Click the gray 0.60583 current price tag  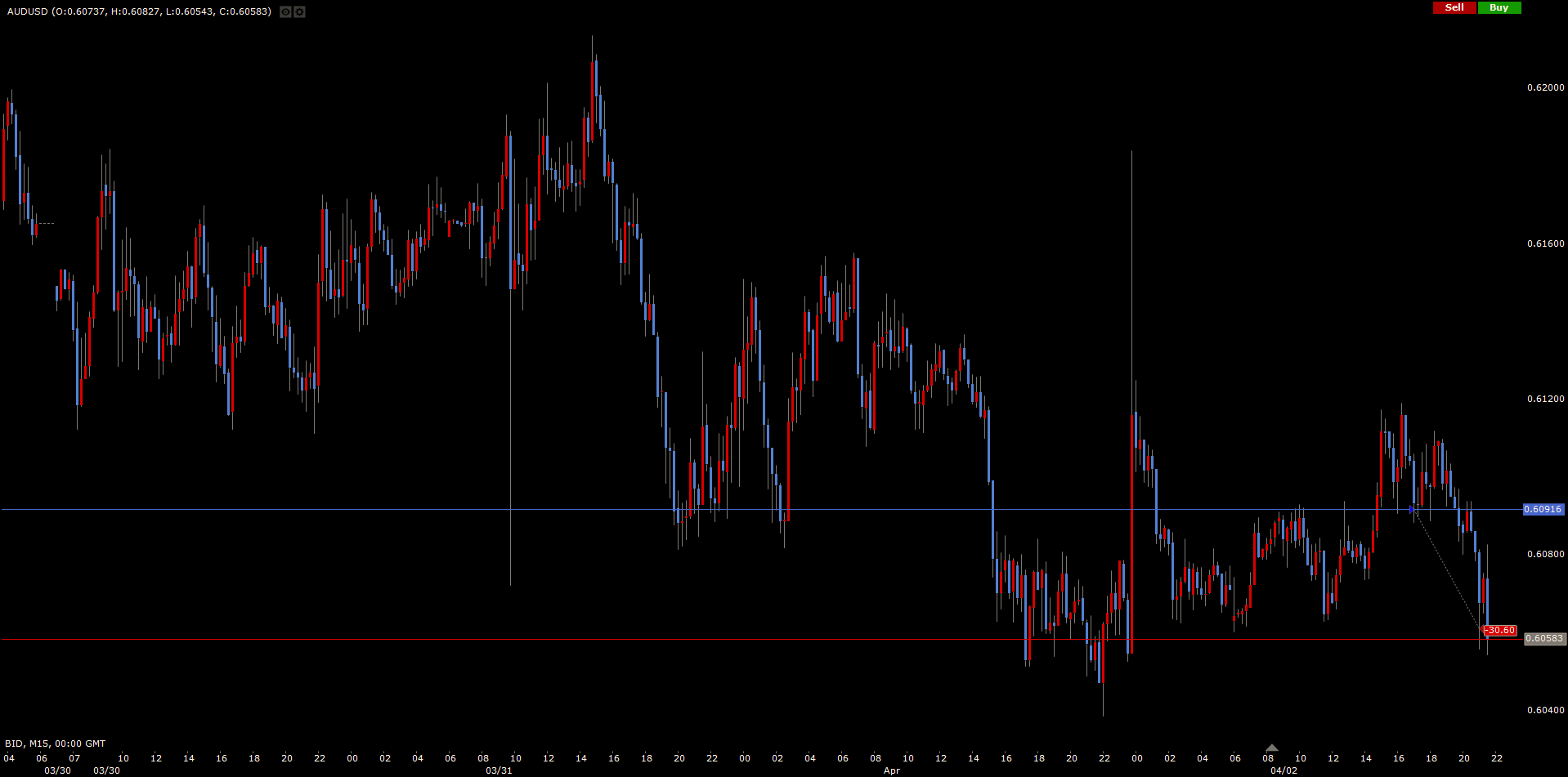click(1544, 639)
